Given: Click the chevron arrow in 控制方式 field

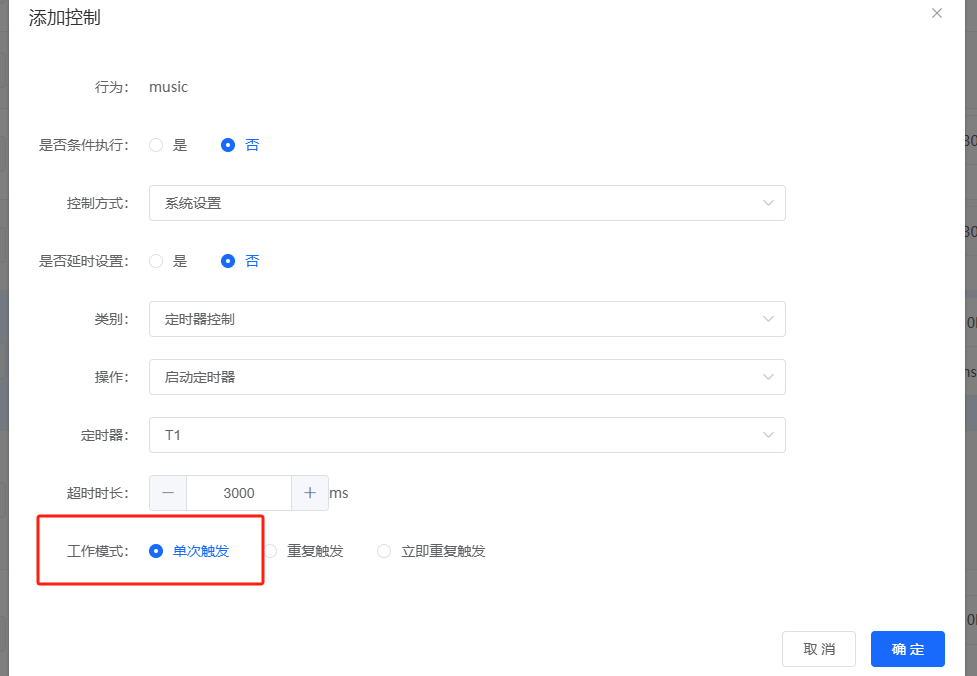Looking at the screenshot, I should tap(768, 203).
